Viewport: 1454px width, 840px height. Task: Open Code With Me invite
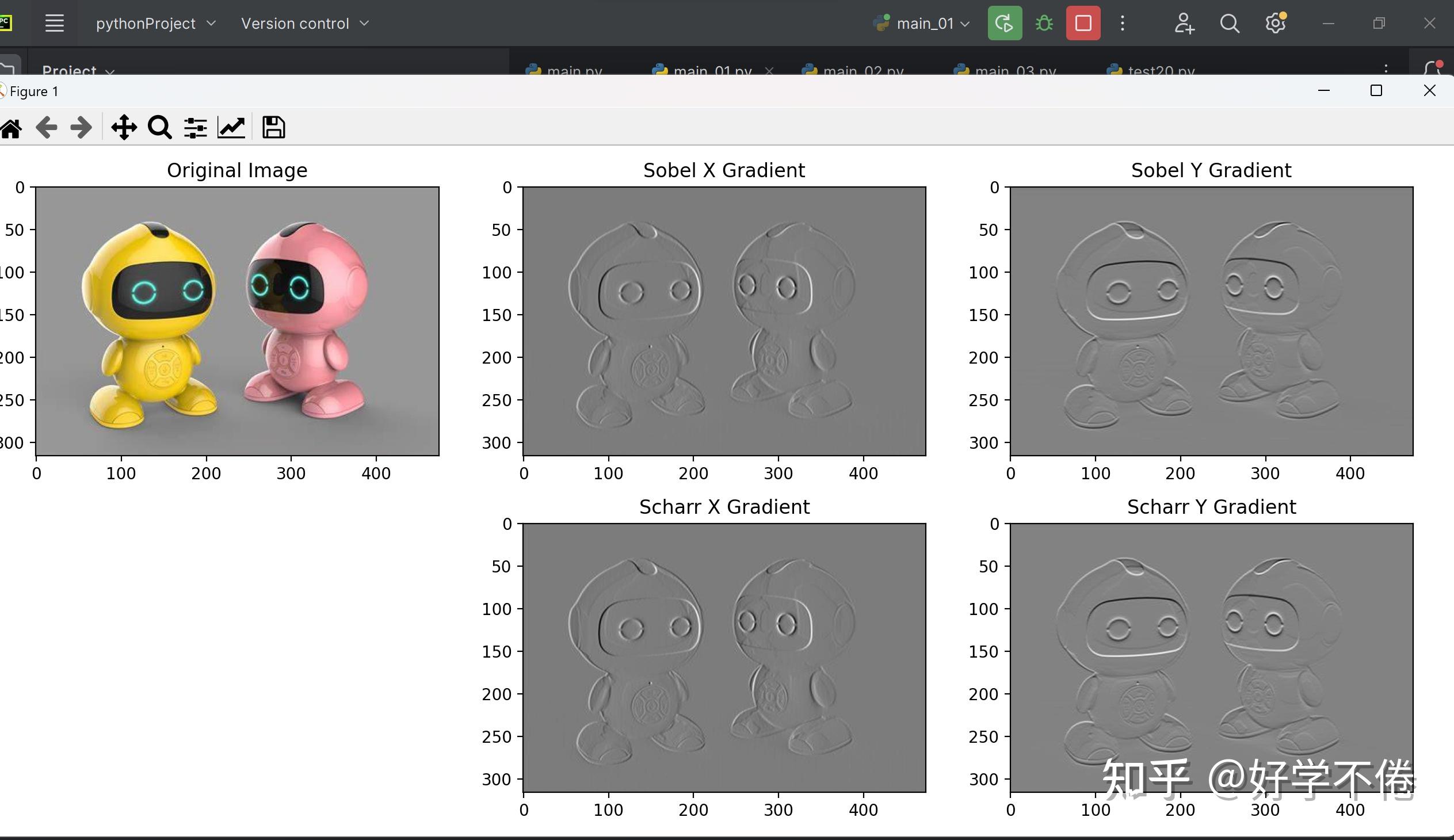(x=1184, y=23)
